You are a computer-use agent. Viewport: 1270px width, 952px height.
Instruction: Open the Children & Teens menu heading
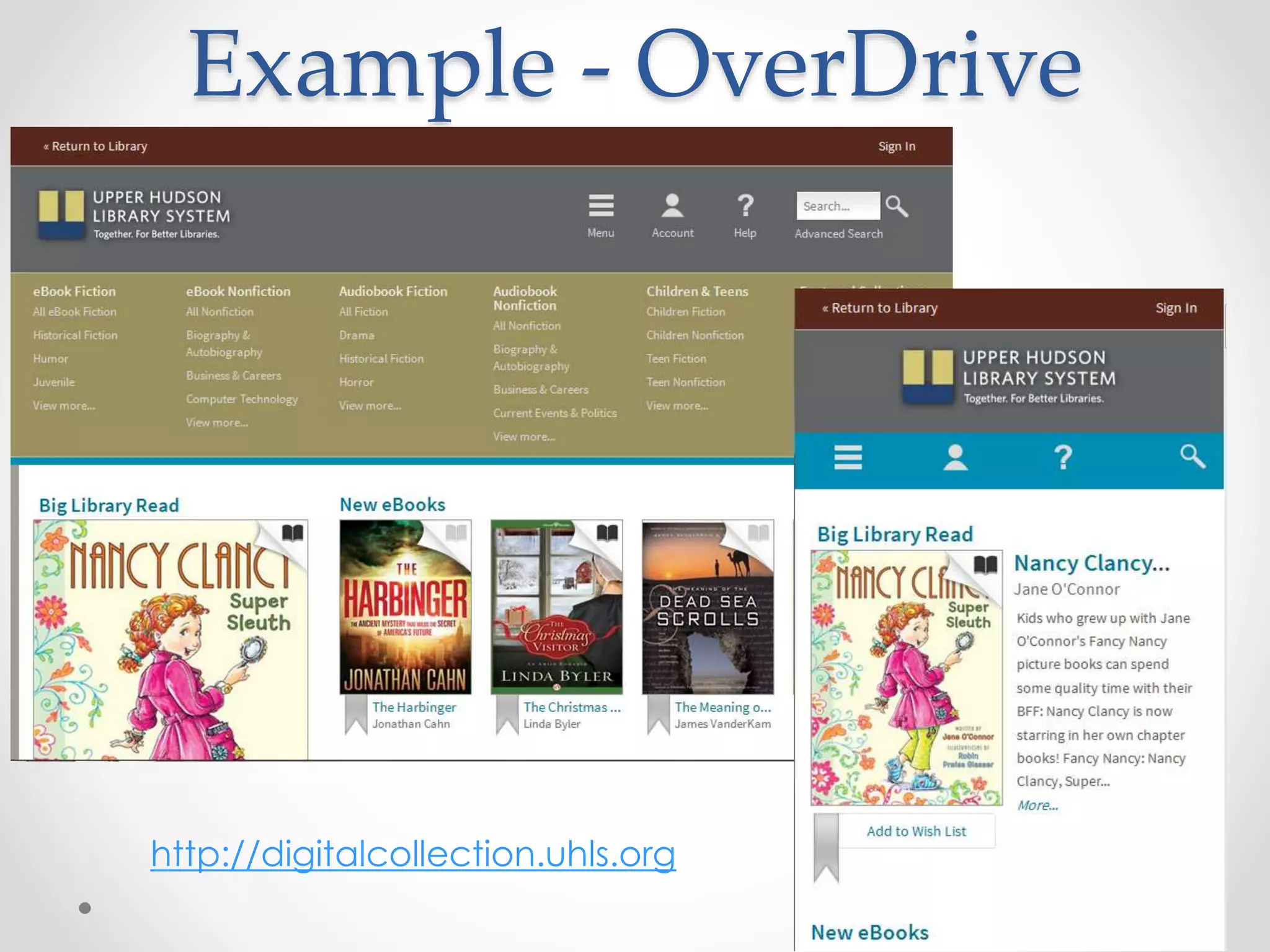coord(697,291)
